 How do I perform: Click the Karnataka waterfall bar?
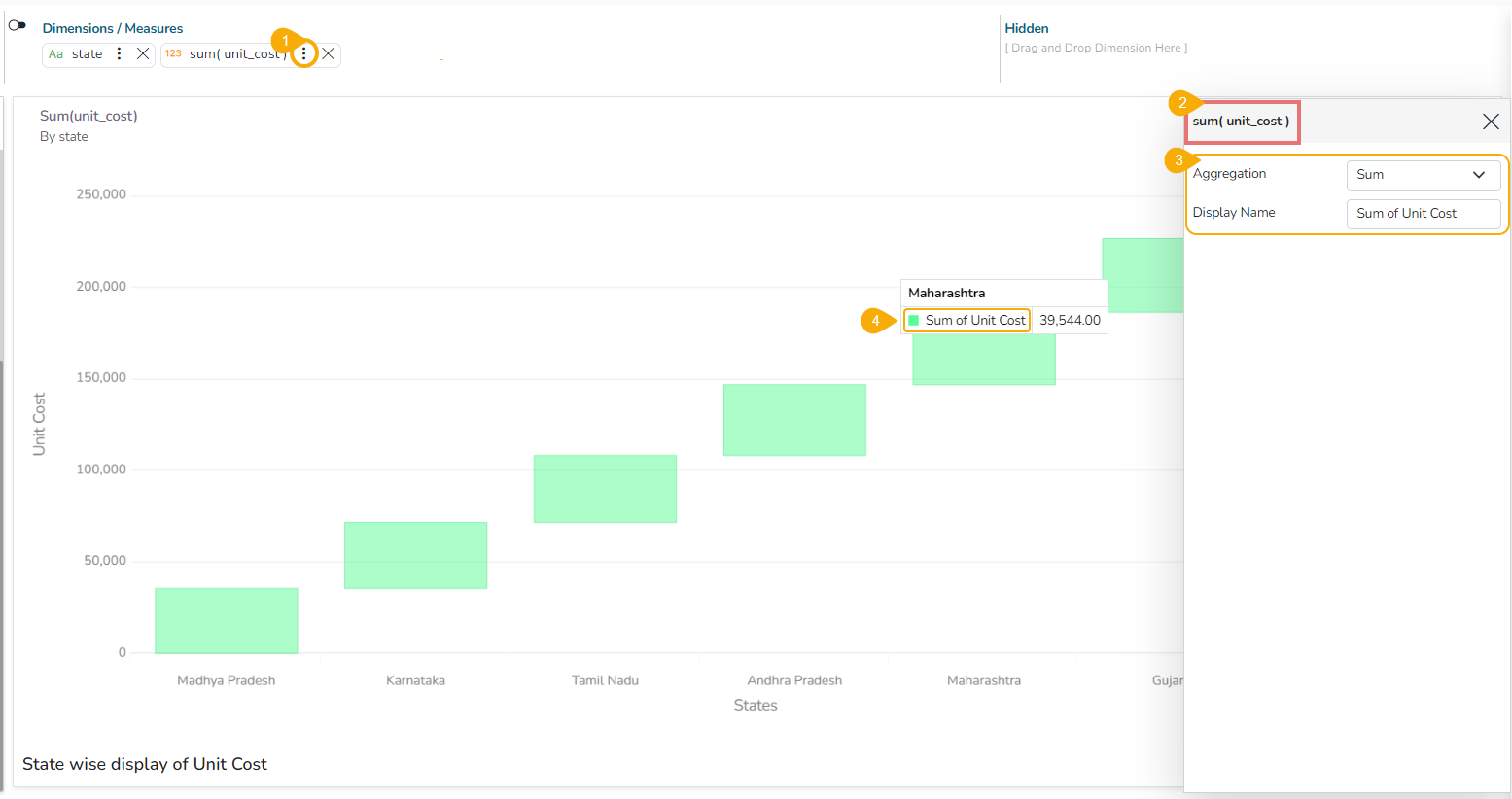pos(415,555)
